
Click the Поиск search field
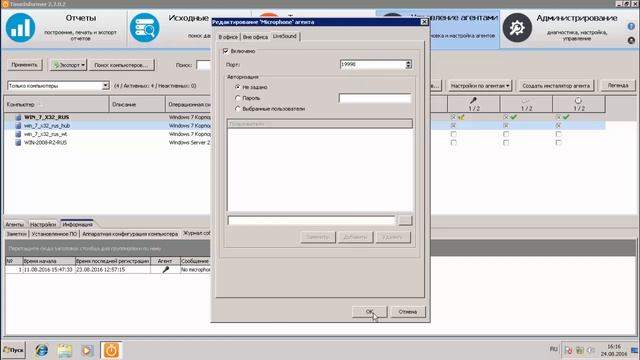(x=203, y=65)
